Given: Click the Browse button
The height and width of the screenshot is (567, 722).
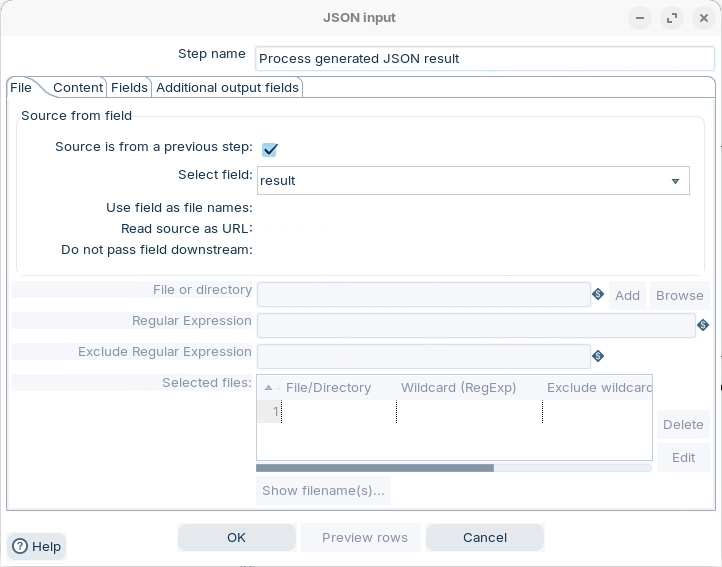Looking at the screenshot, I should (x=679, y=295).
